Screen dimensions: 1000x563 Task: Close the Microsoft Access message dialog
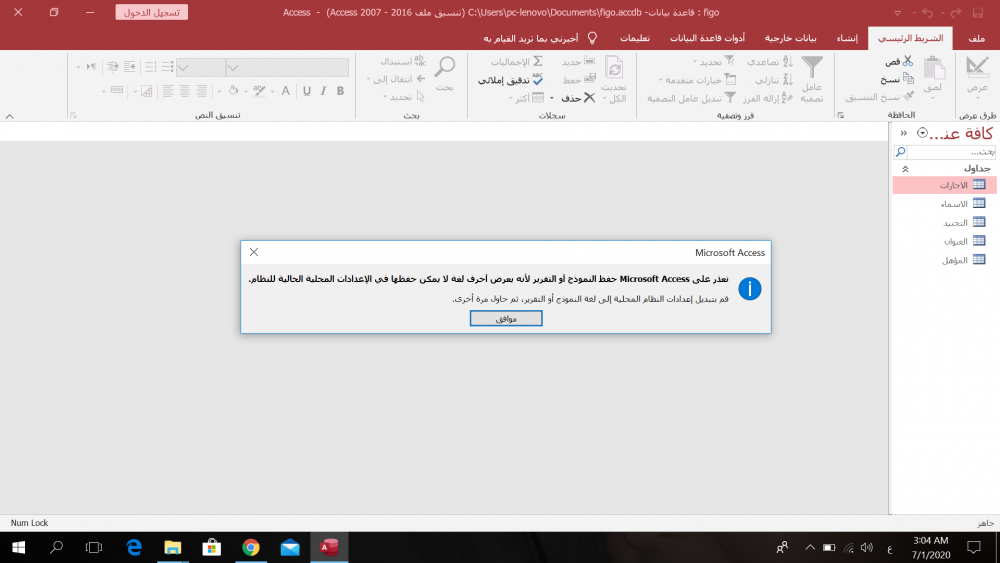click(x=254, y=252)
